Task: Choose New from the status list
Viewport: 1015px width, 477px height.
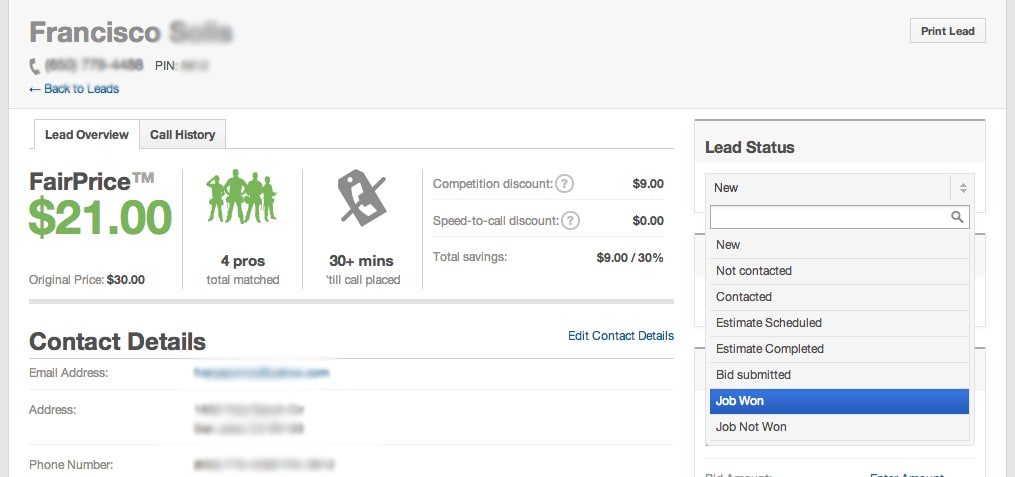Action: 839,245
